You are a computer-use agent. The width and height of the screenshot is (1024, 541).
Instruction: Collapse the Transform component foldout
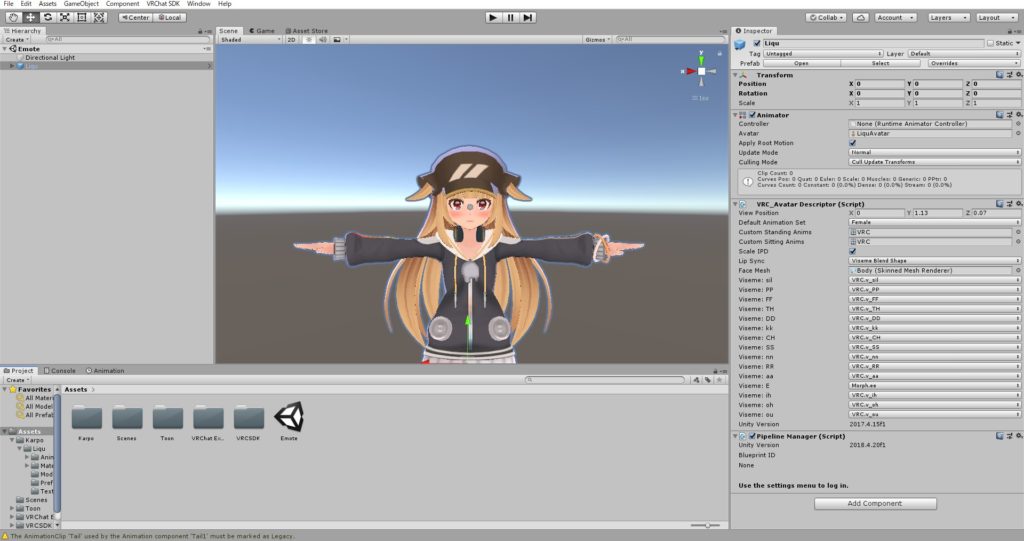point(735,75)
